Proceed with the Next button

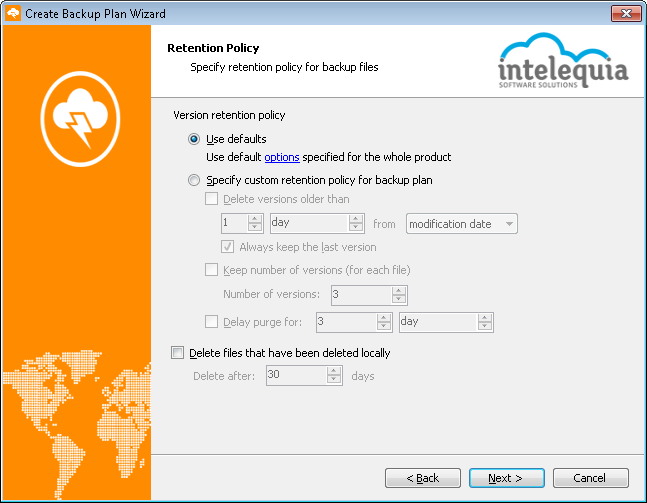(x=506, y=478)
